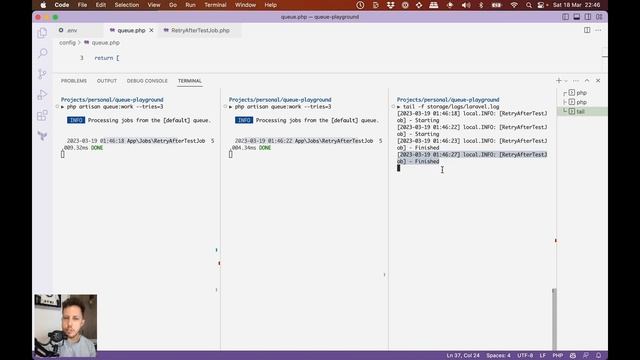Open the terminal panel more actions menu
The width and height of the screenshot is (640, 360).
click(x=576, y=81)
